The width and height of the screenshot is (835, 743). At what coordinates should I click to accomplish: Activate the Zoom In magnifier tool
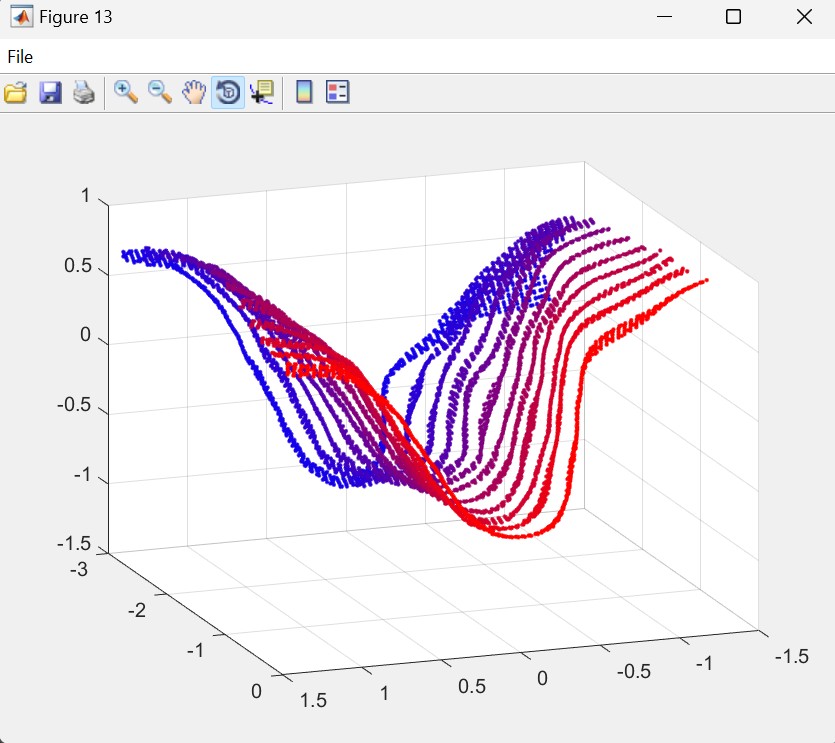point(125,93)
